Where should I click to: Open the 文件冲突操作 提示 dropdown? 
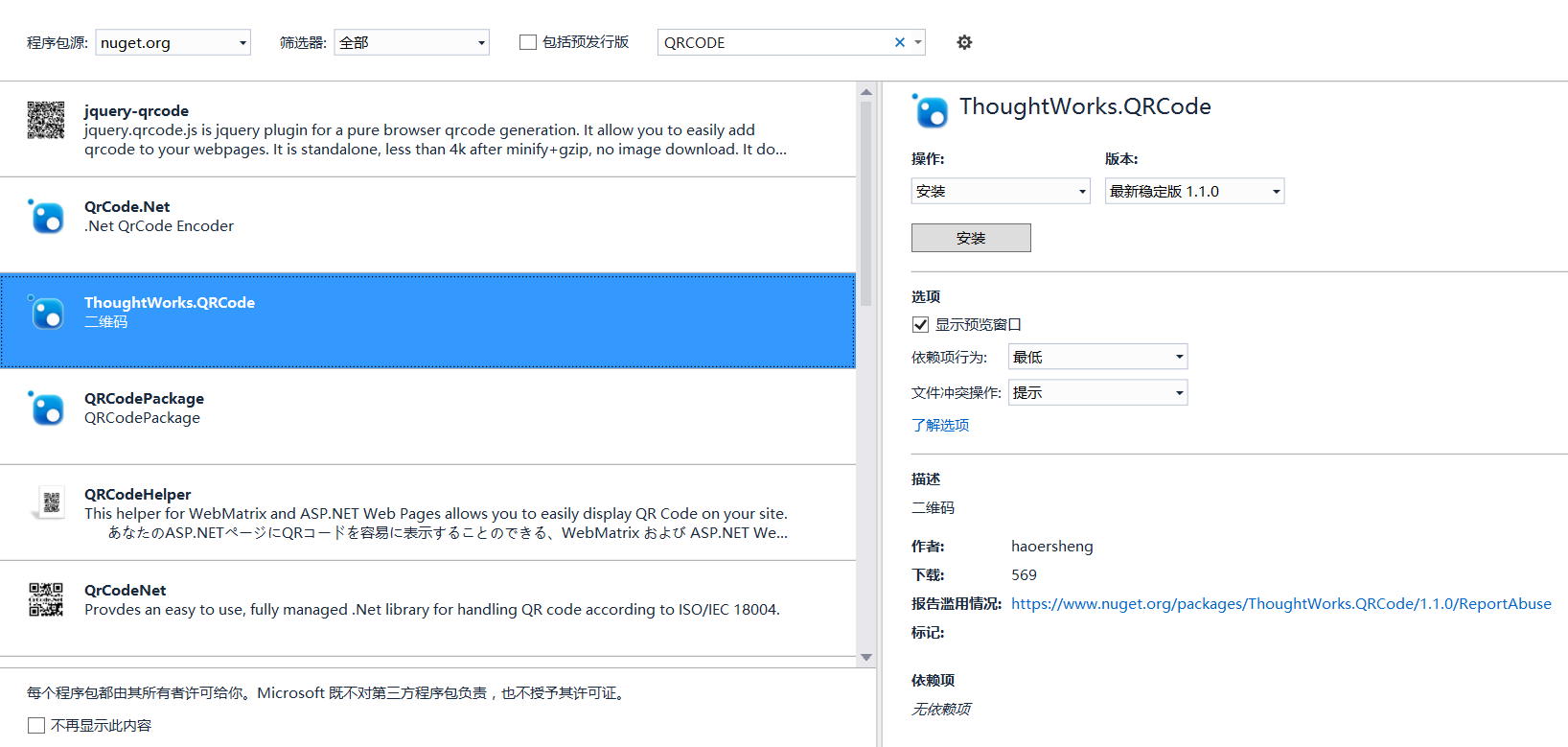tap(1097, 392)
